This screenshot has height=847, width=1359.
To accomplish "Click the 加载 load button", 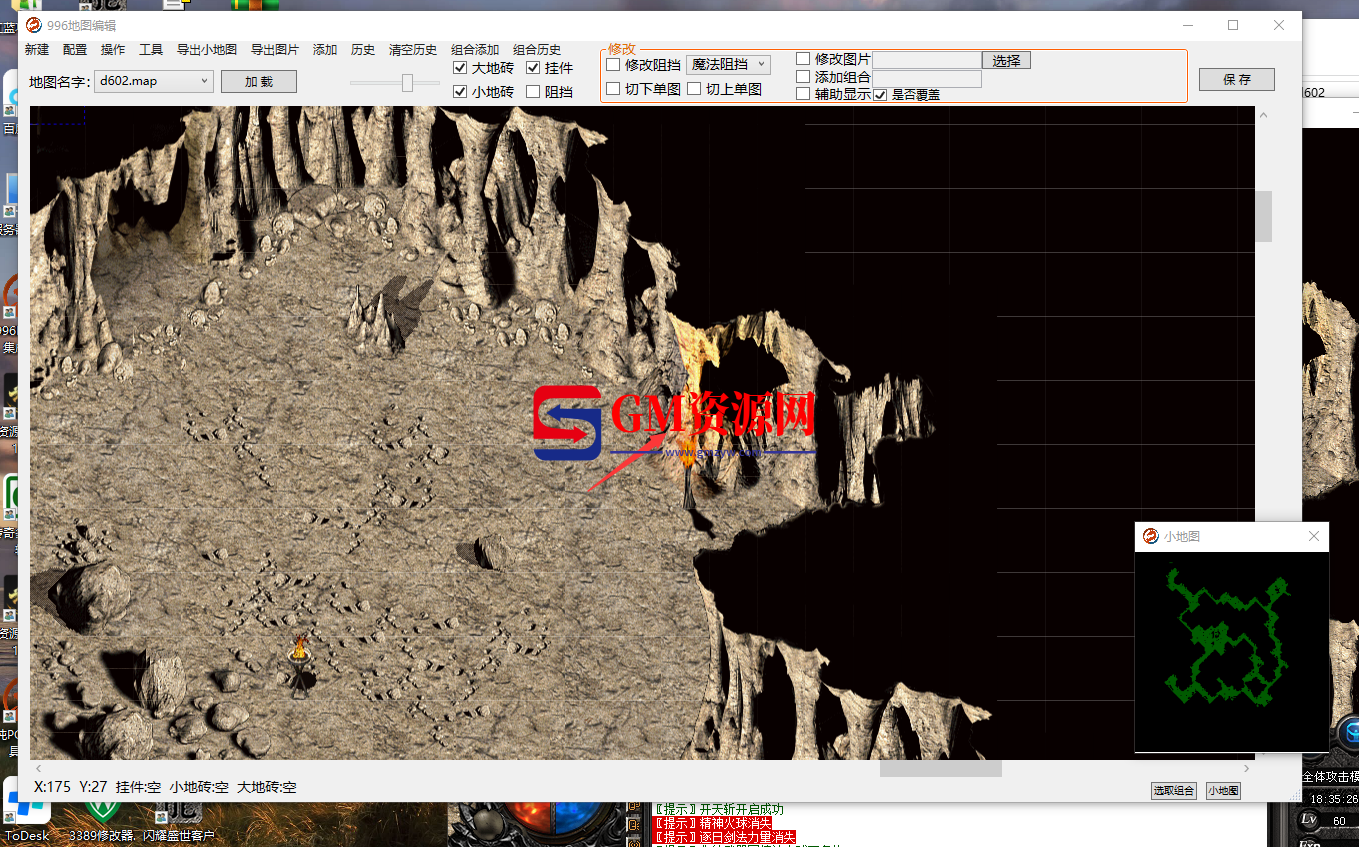I will point(259,81).
